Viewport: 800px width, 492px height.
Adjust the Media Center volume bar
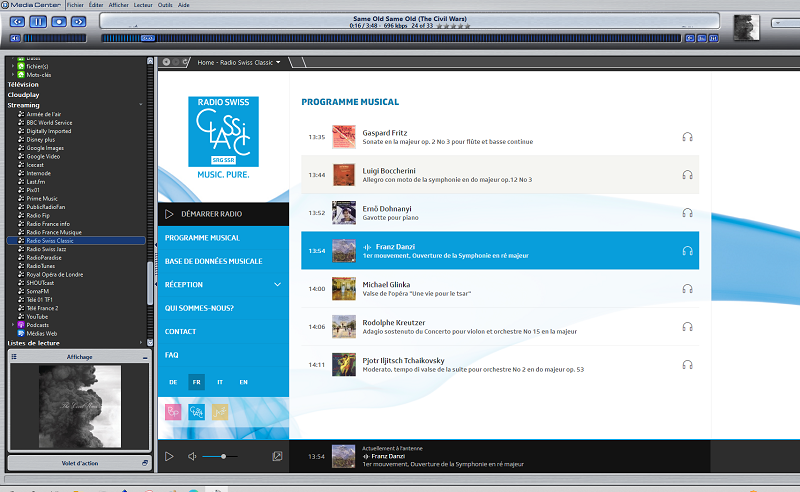click(55, 38)
